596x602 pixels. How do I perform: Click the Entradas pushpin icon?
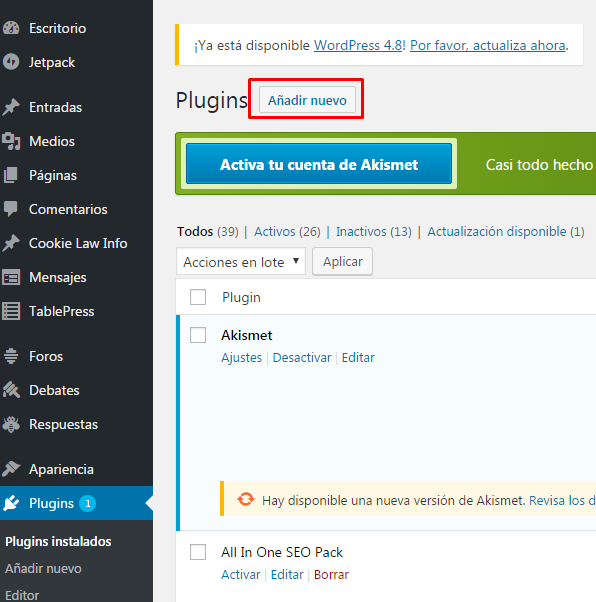[x=11, y=107]
